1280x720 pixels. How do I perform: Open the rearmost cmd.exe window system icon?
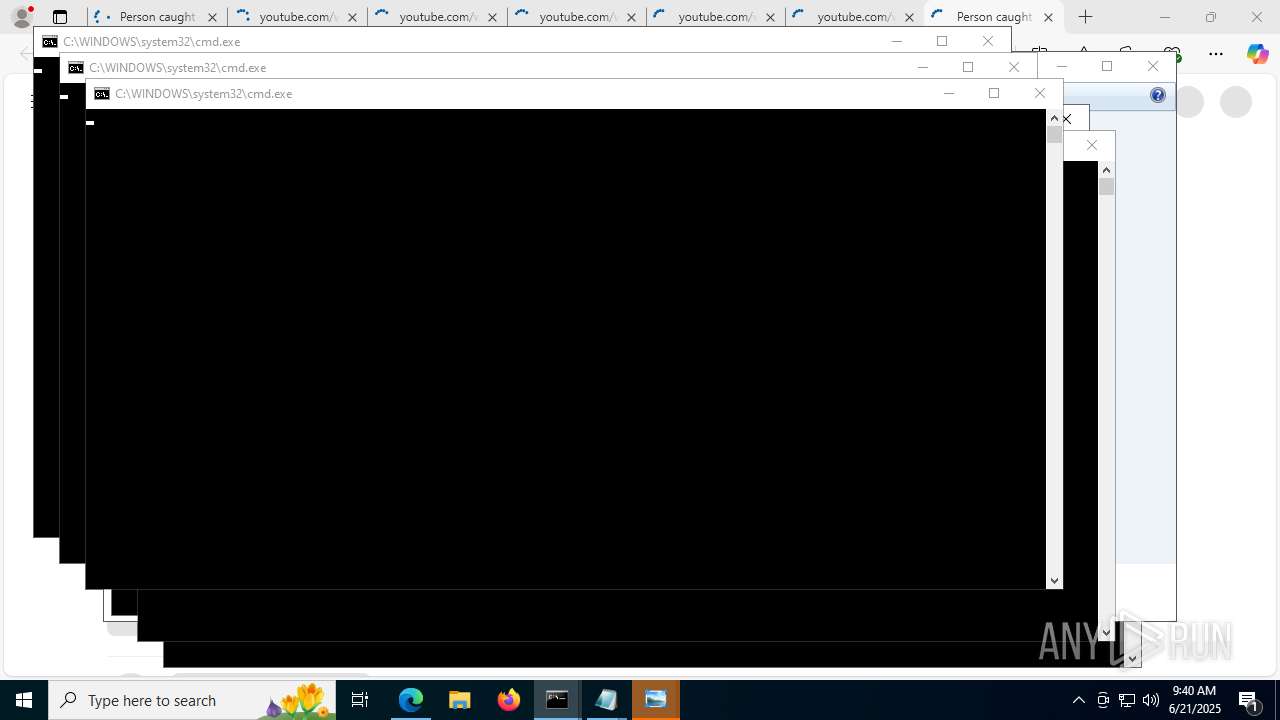point(50,41)
